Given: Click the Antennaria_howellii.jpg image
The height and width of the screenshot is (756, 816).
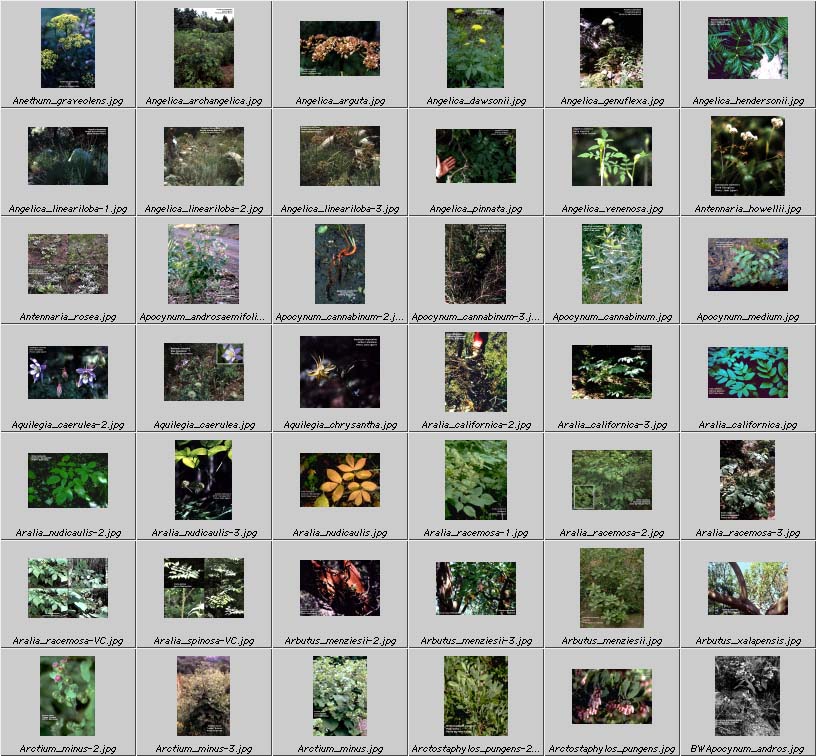Looking at the screenshot, I should tap(747, 156).
